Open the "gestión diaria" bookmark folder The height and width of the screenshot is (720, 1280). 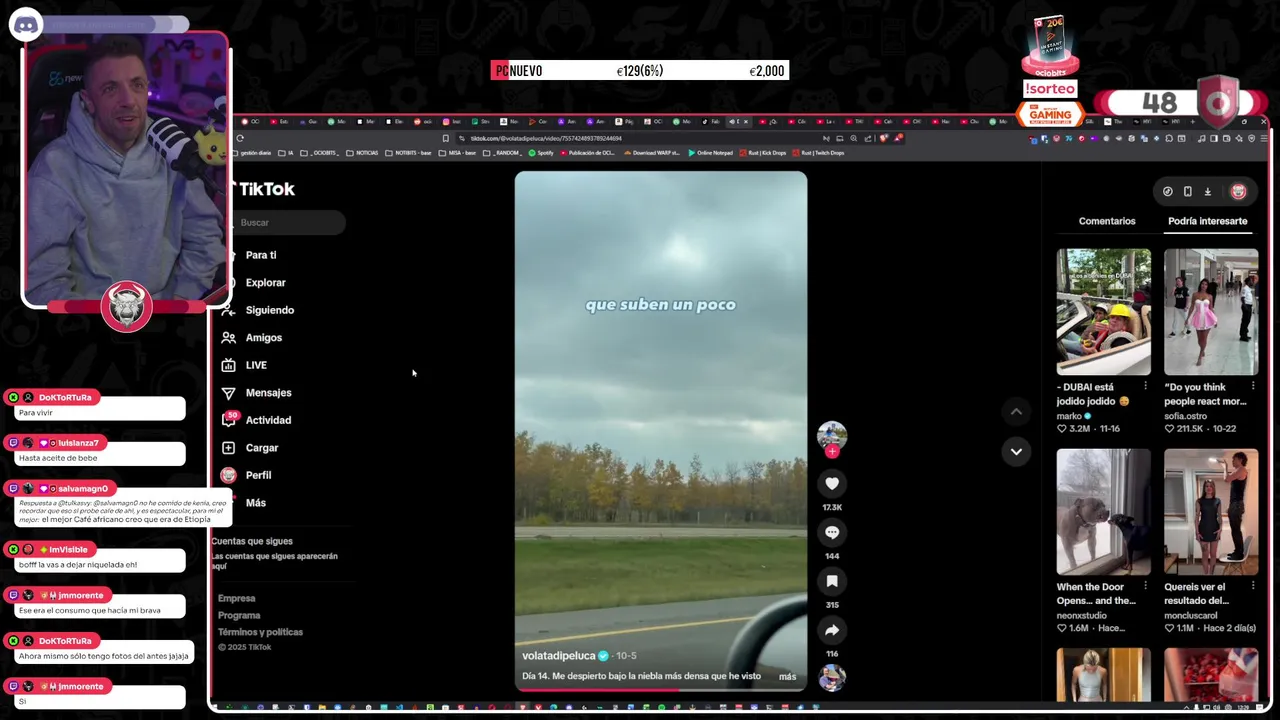point(252,153)
